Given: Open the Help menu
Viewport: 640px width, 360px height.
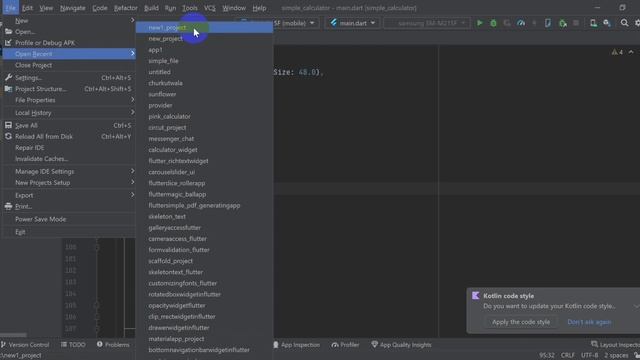Looking at the screenshot, I should click(x=259, y=8).
